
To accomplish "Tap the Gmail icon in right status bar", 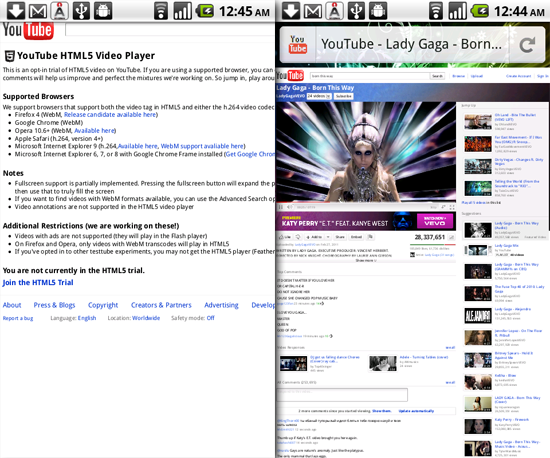I will coord(313,11).
